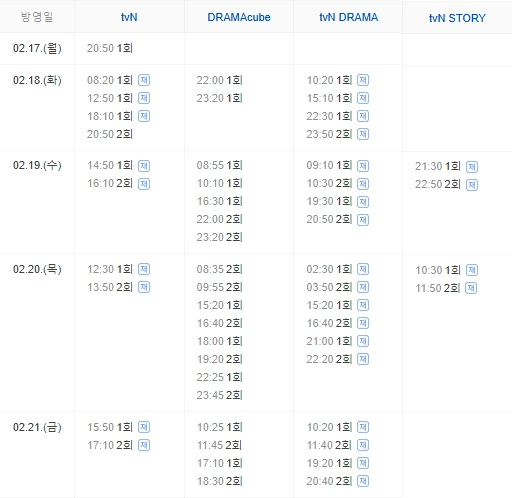Open the tvN STORY channel header link
This screenshot has width=514, height=498.
tap(457, 18)
